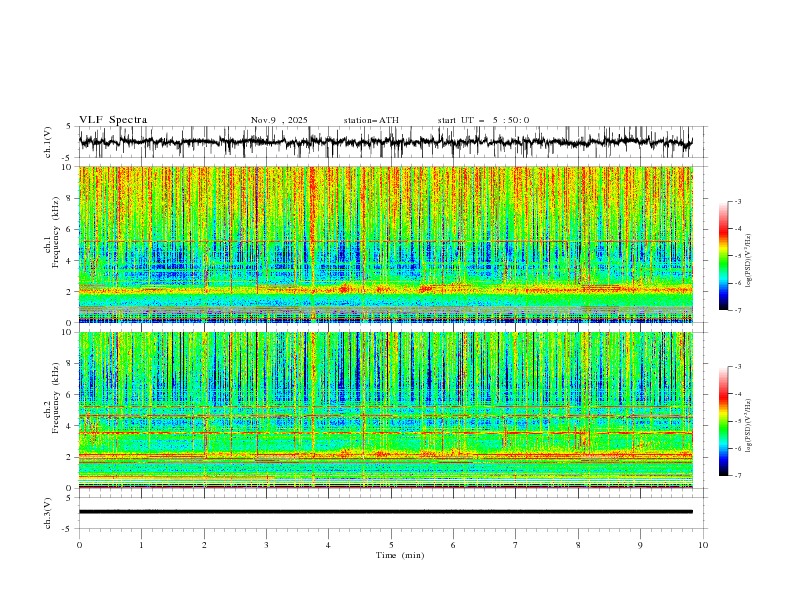Click the 'VLF Spectra' title text

pyautogui.click(x=113, y=120)
